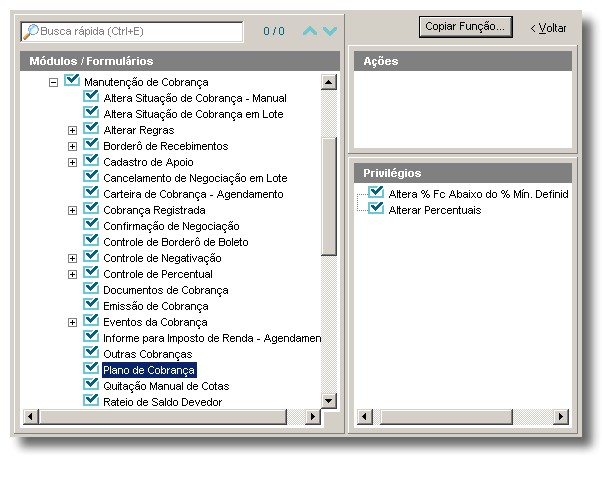Select Plano de Cobrança tree item

(x=149, y=370)
